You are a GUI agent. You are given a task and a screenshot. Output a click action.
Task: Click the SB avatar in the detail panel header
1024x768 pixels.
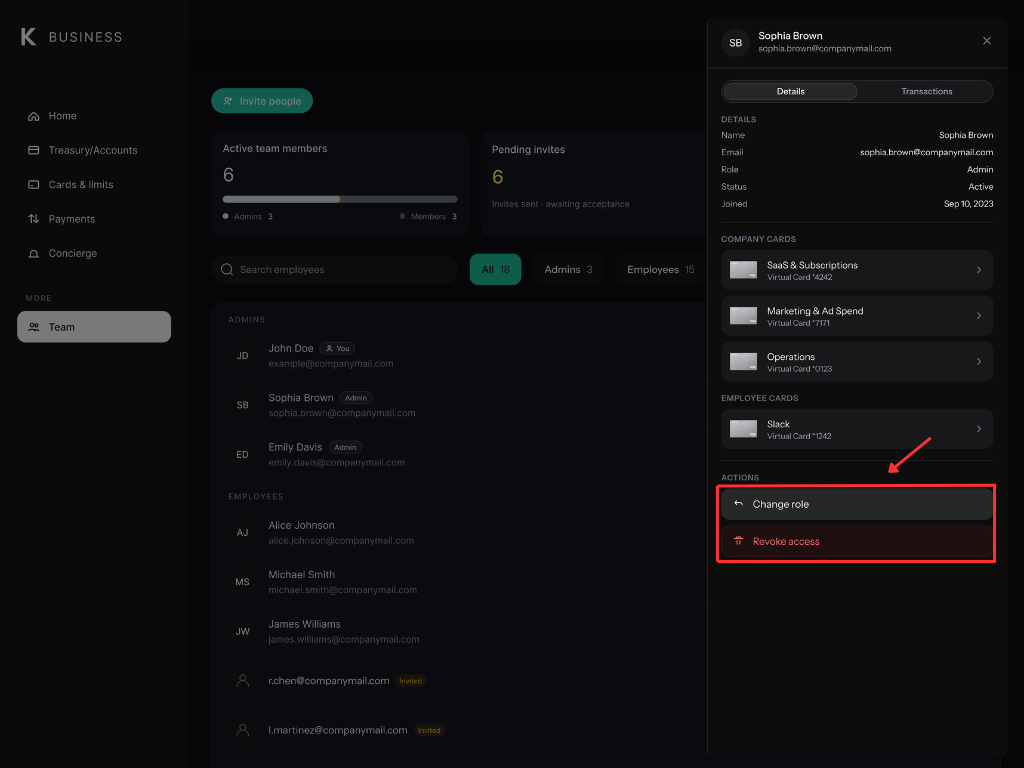(735, 42)
